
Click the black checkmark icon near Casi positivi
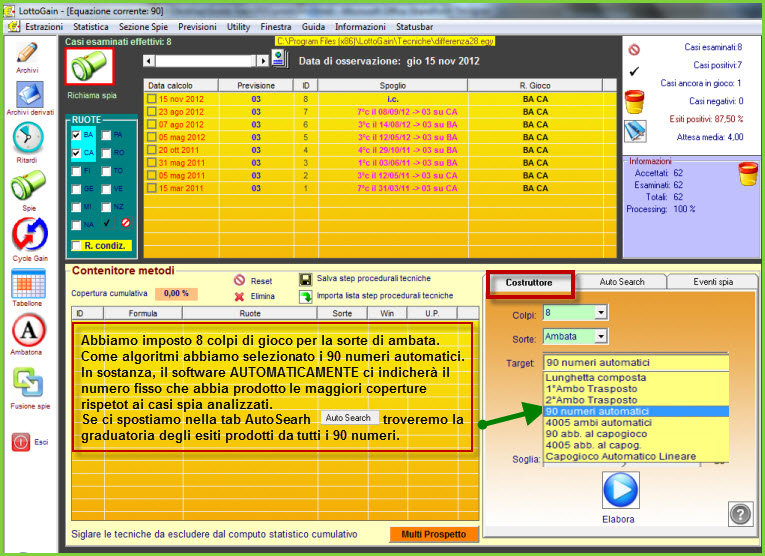pyautogui.click(x=634, y=71)
